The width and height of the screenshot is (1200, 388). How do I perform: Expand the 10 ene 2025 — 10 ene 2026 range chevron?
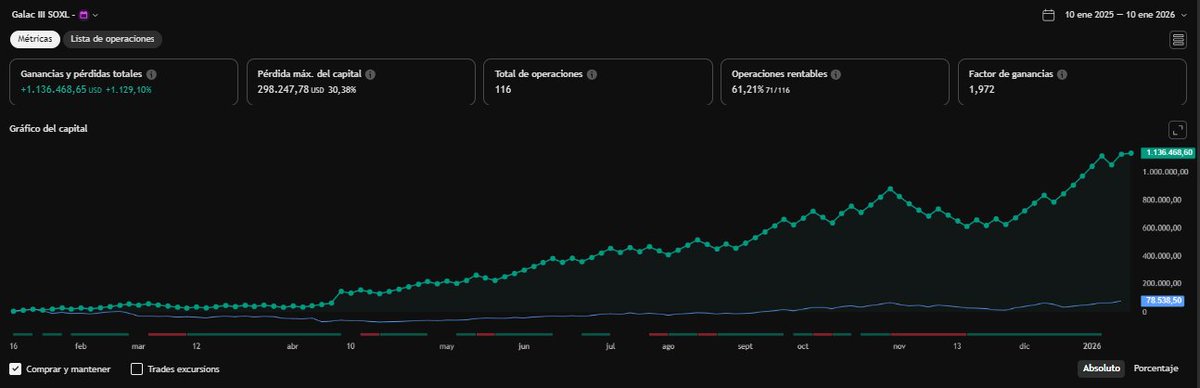(1185, 15)
